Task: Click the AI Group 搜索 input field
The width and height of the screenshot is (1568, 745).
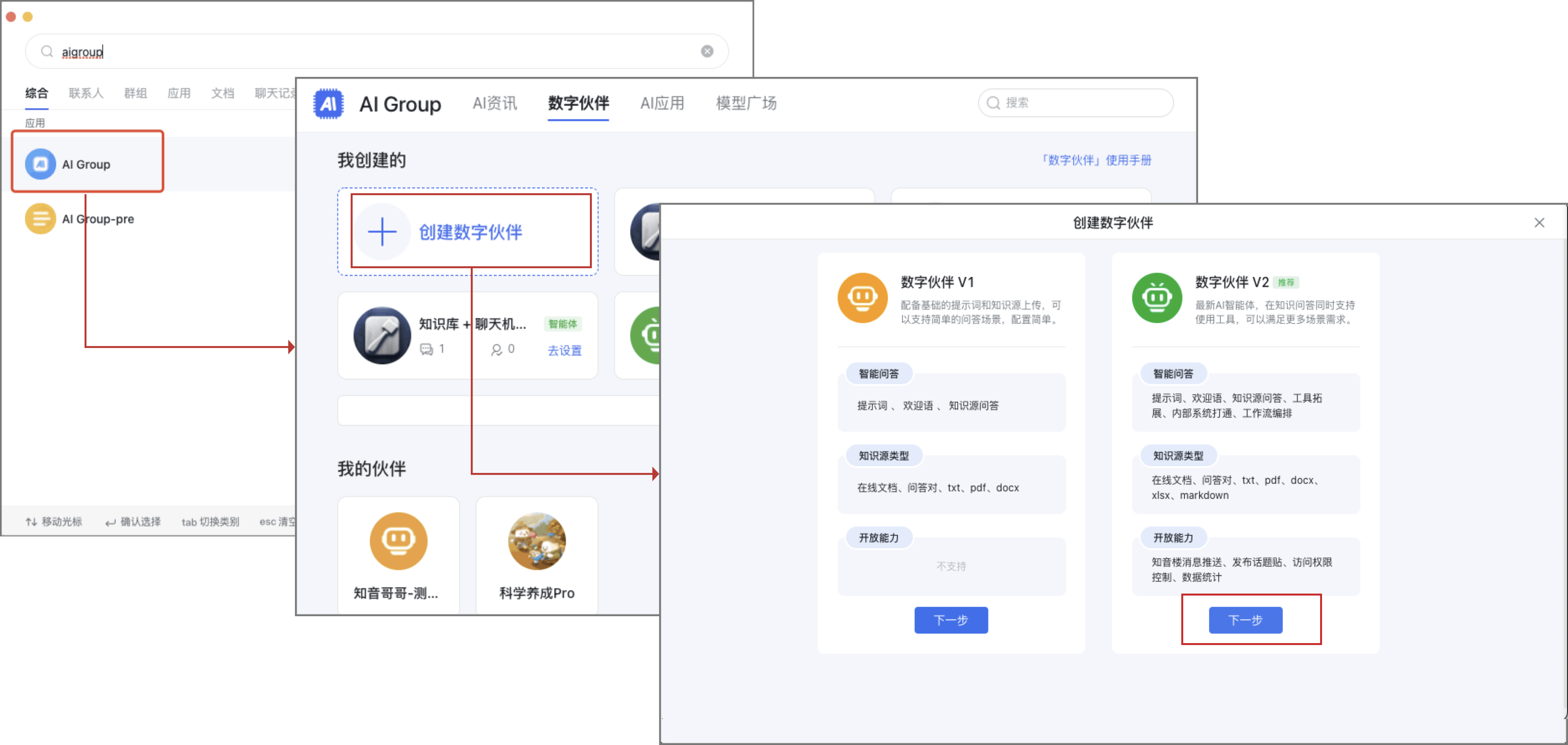Action: pos(1076,103)
